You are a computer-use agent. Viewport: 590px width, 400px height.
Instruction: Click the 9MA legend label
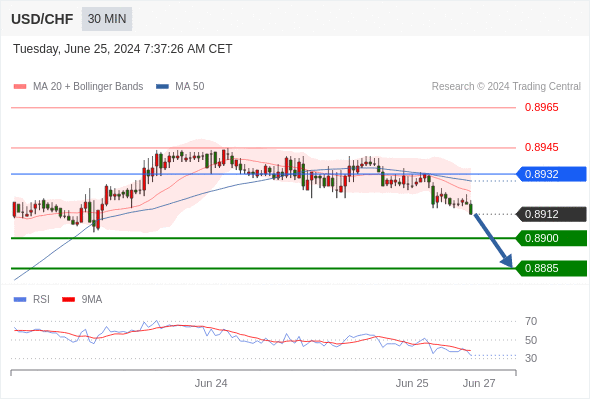point(92,300)
